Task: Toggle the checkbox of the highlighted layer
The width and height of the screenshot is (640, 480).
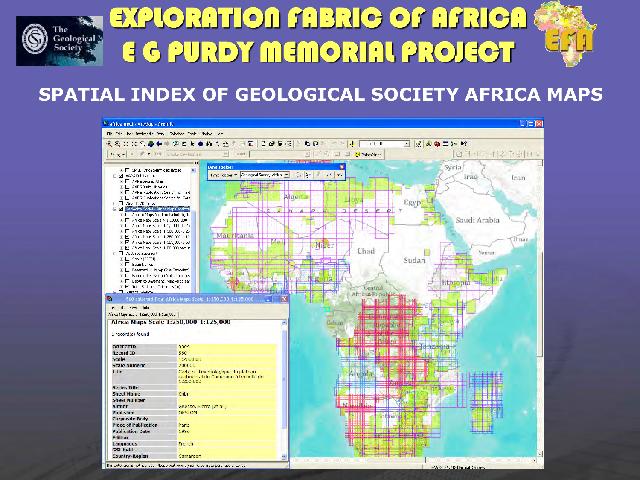Action: pos(122,208)
